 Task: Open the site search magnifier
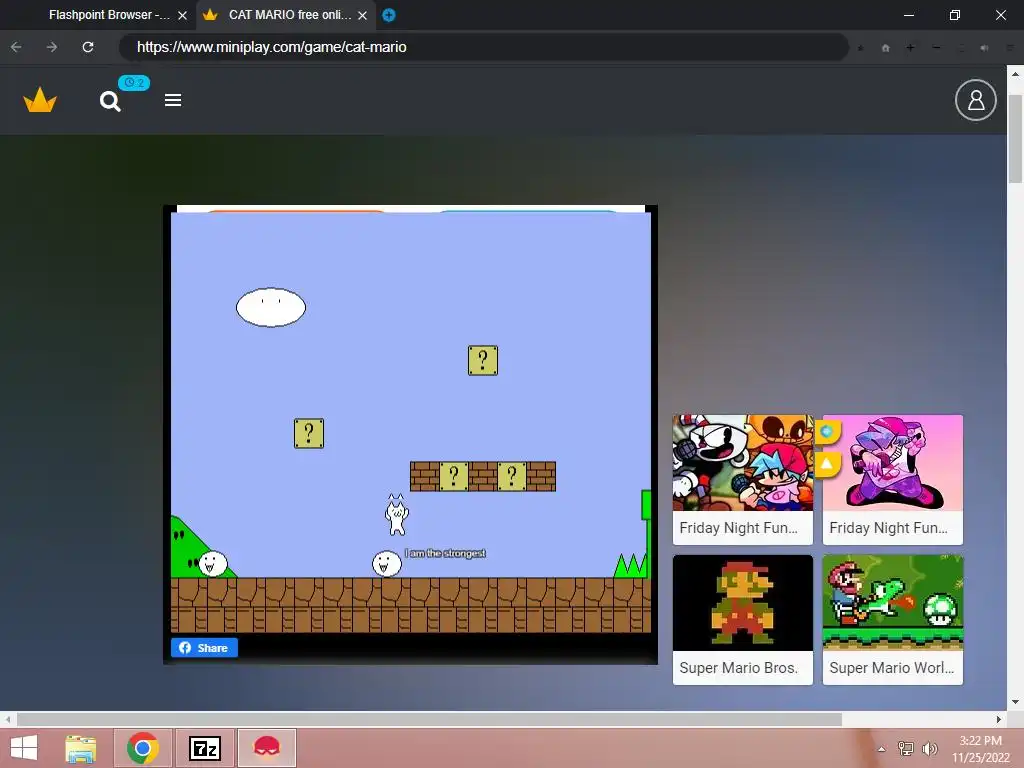pos(110,101)
